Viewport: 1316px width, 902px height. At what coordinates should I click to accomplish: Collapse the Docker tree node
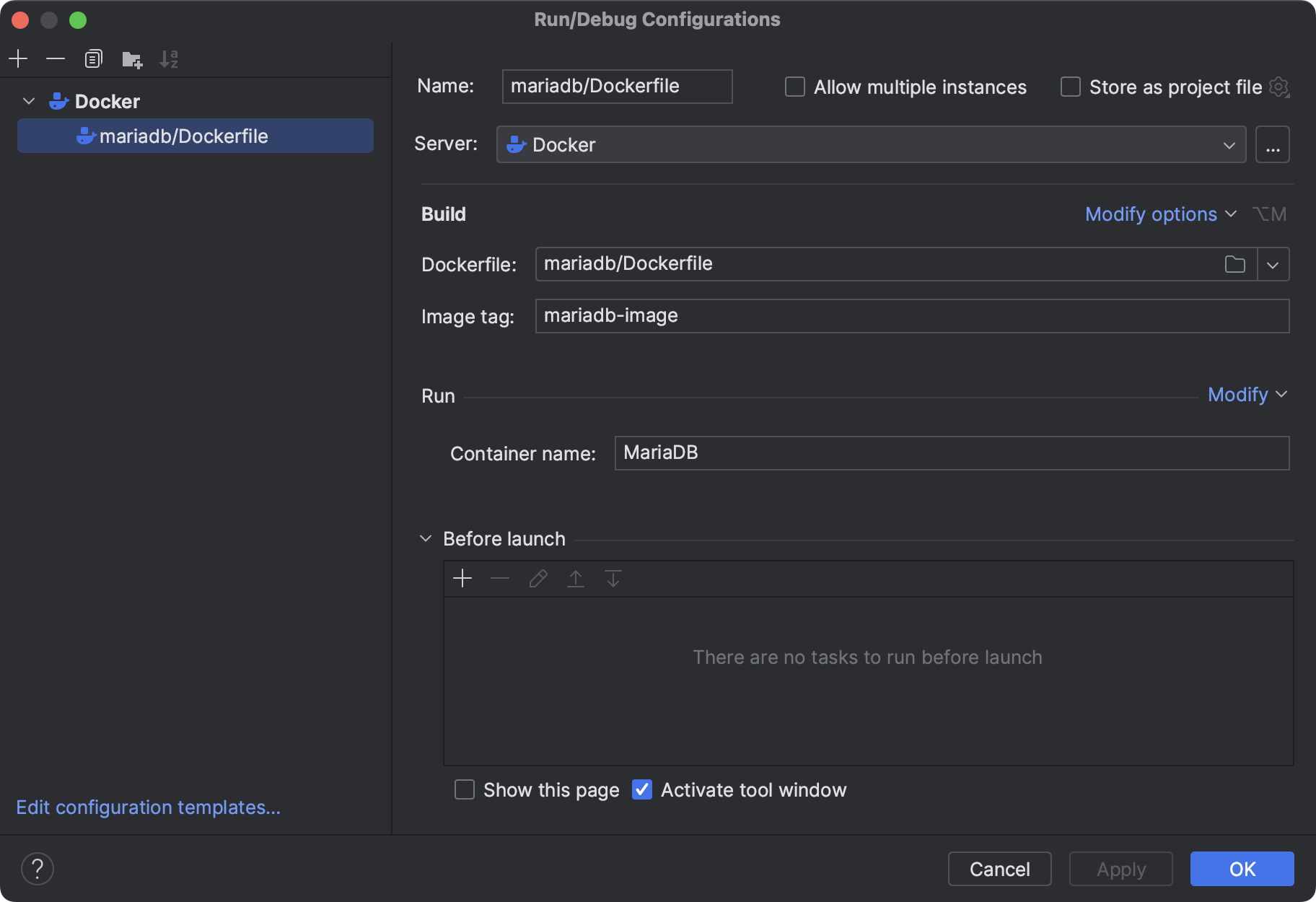coord(29,101)
